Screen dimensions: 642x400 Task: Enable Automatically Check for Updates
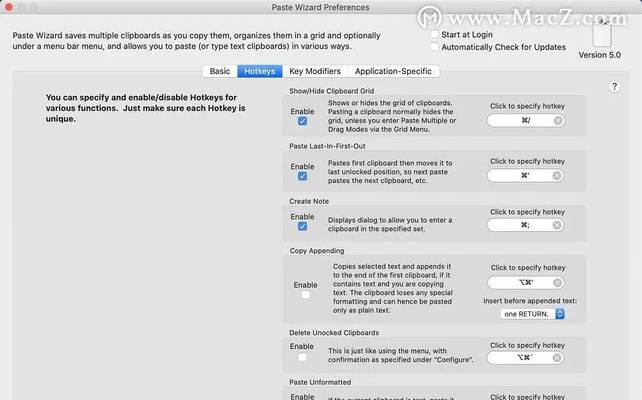(434, 47)
